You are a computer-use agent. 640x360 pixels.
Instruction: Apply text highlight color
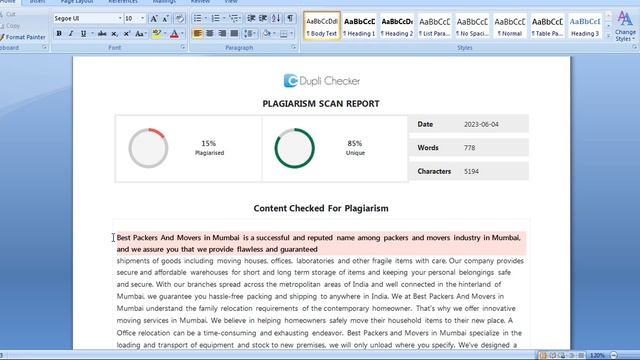click(156, 33)
